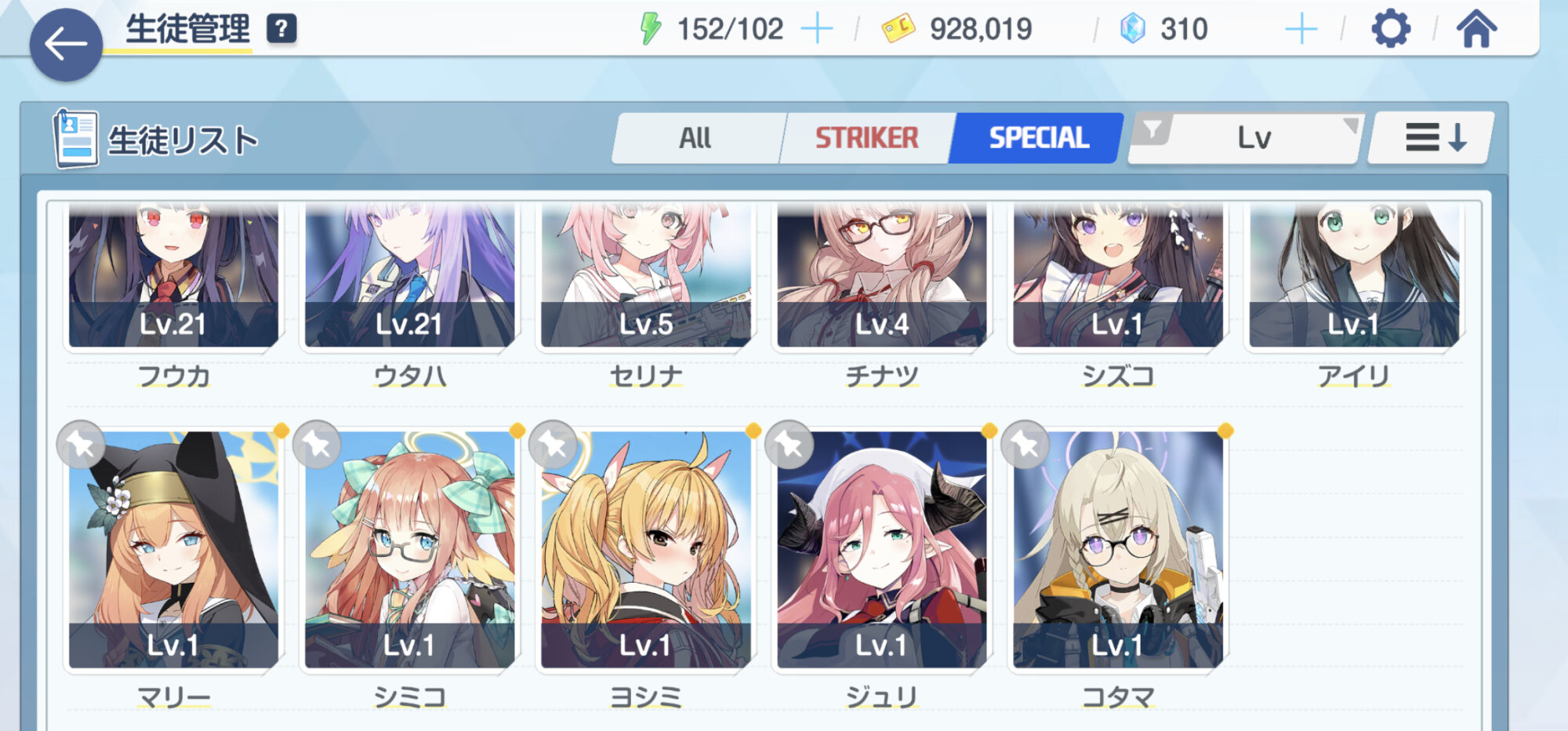Viewport: 1568px width, 731px height.
Task: Switch to the STRIKER tab
Action: click(866, 138)
